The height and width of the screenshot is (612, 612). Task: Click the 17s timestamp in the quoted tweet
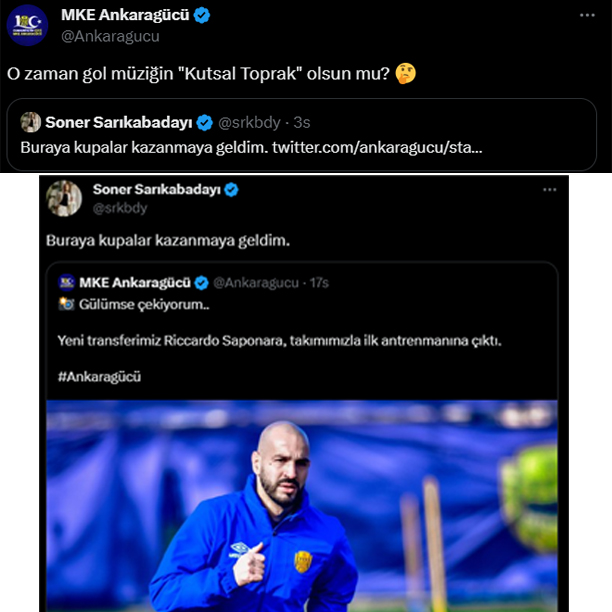(319, 283)
